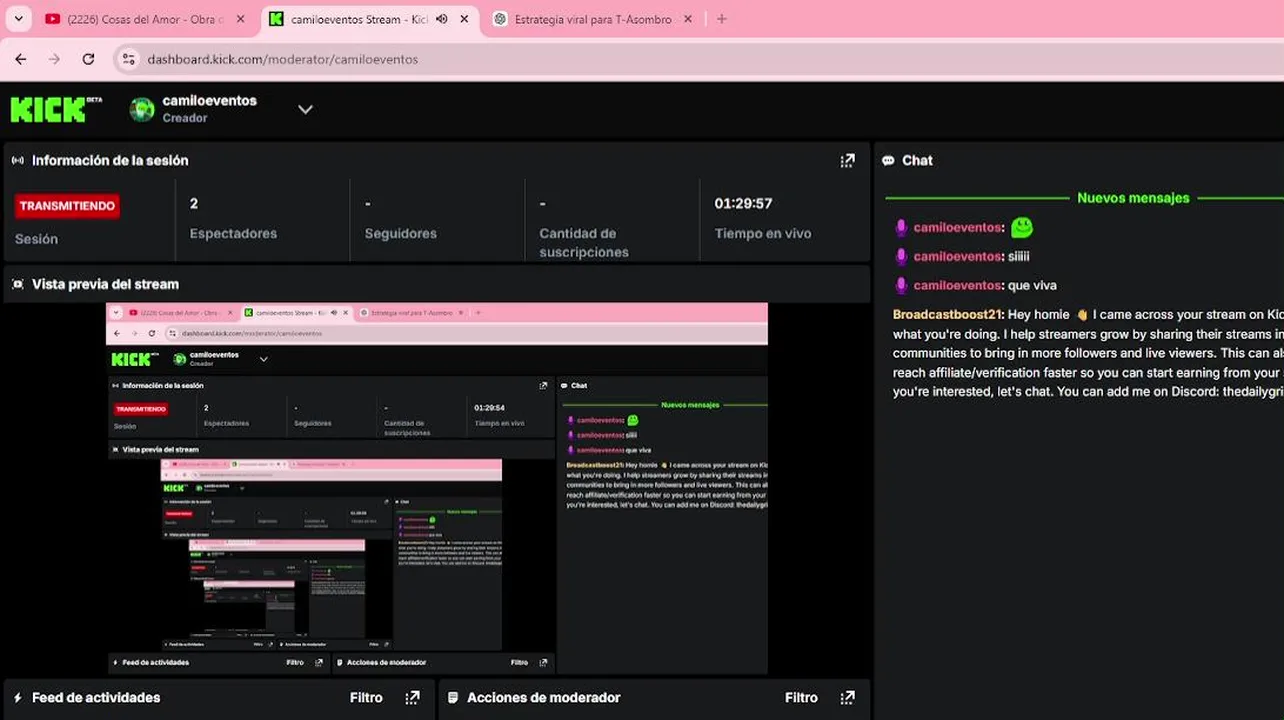Screen dimensions: 1284x720
Task: Click the session broadcast signal icon
Action: (x=17, y=160)
